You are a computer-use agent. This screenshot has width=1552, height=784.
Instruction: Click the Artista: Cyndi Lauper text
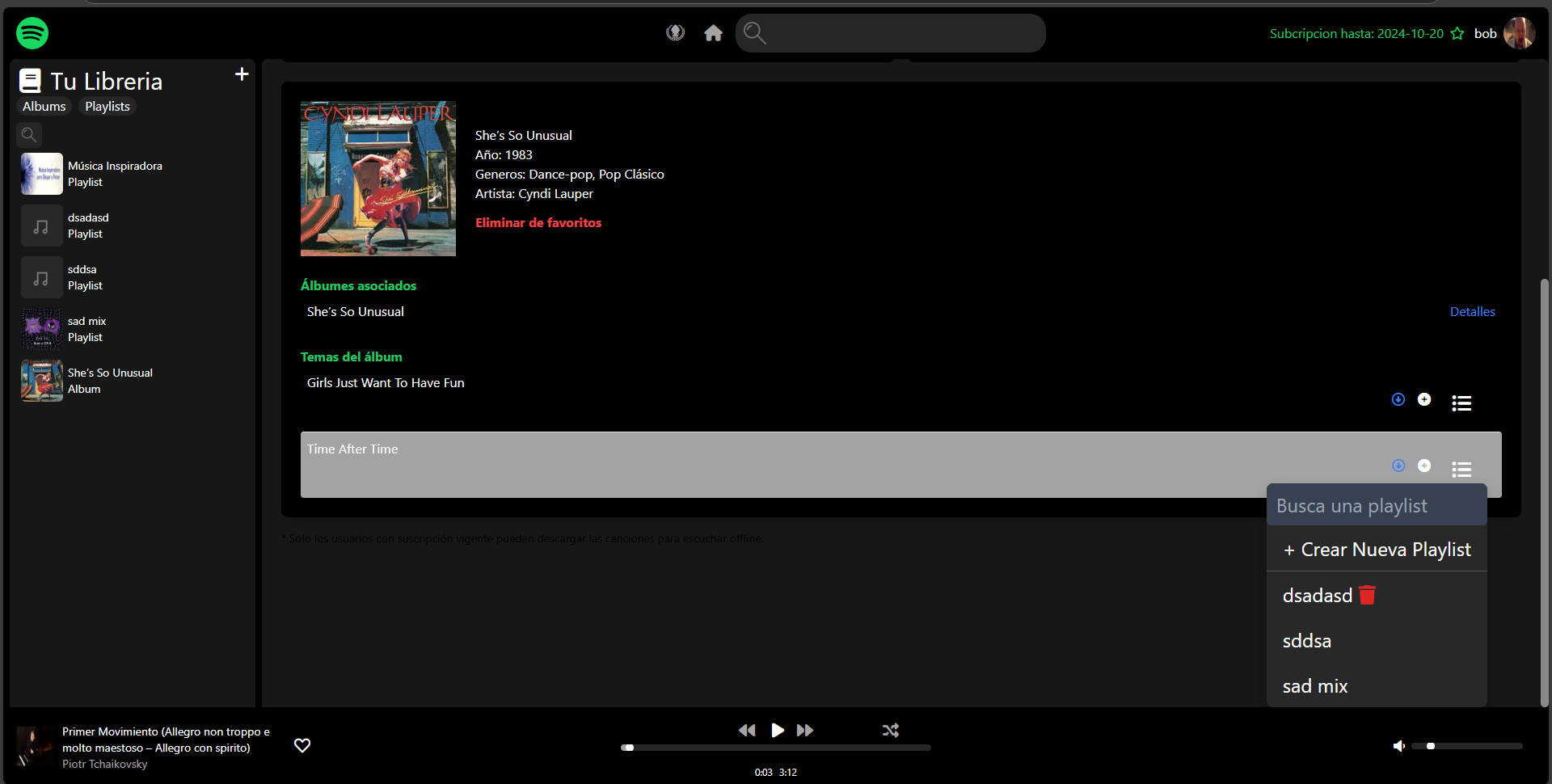(534, 194)
